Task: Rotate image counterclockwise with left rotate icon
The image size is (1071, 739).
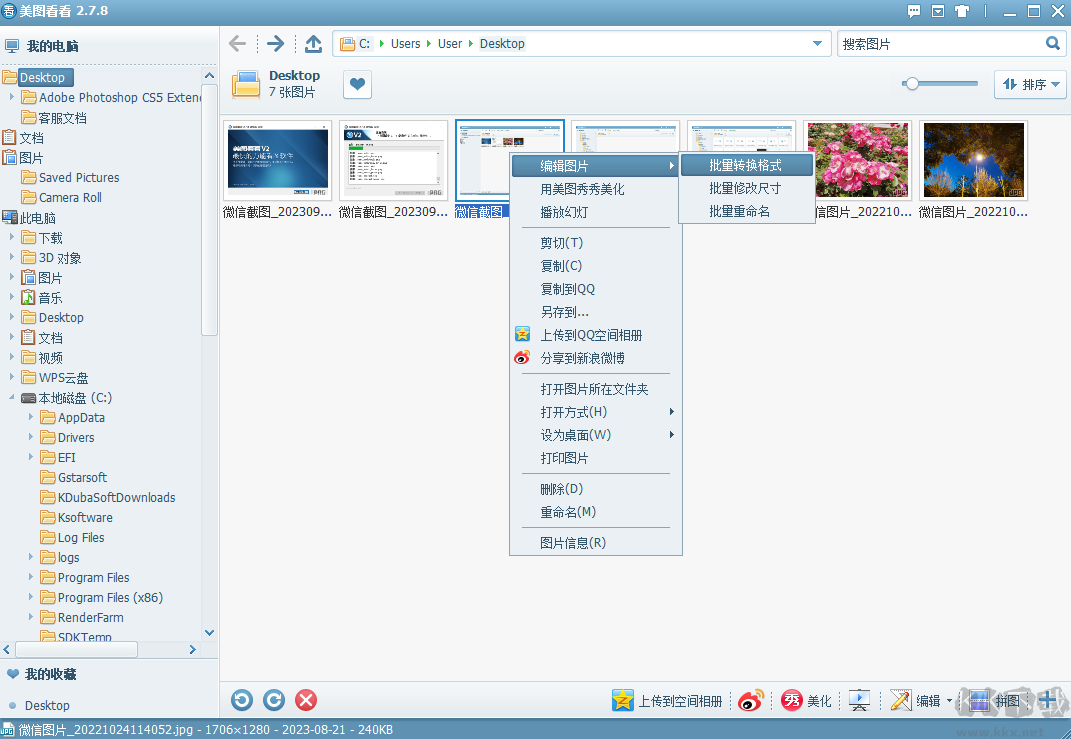Action: point(241,700)
